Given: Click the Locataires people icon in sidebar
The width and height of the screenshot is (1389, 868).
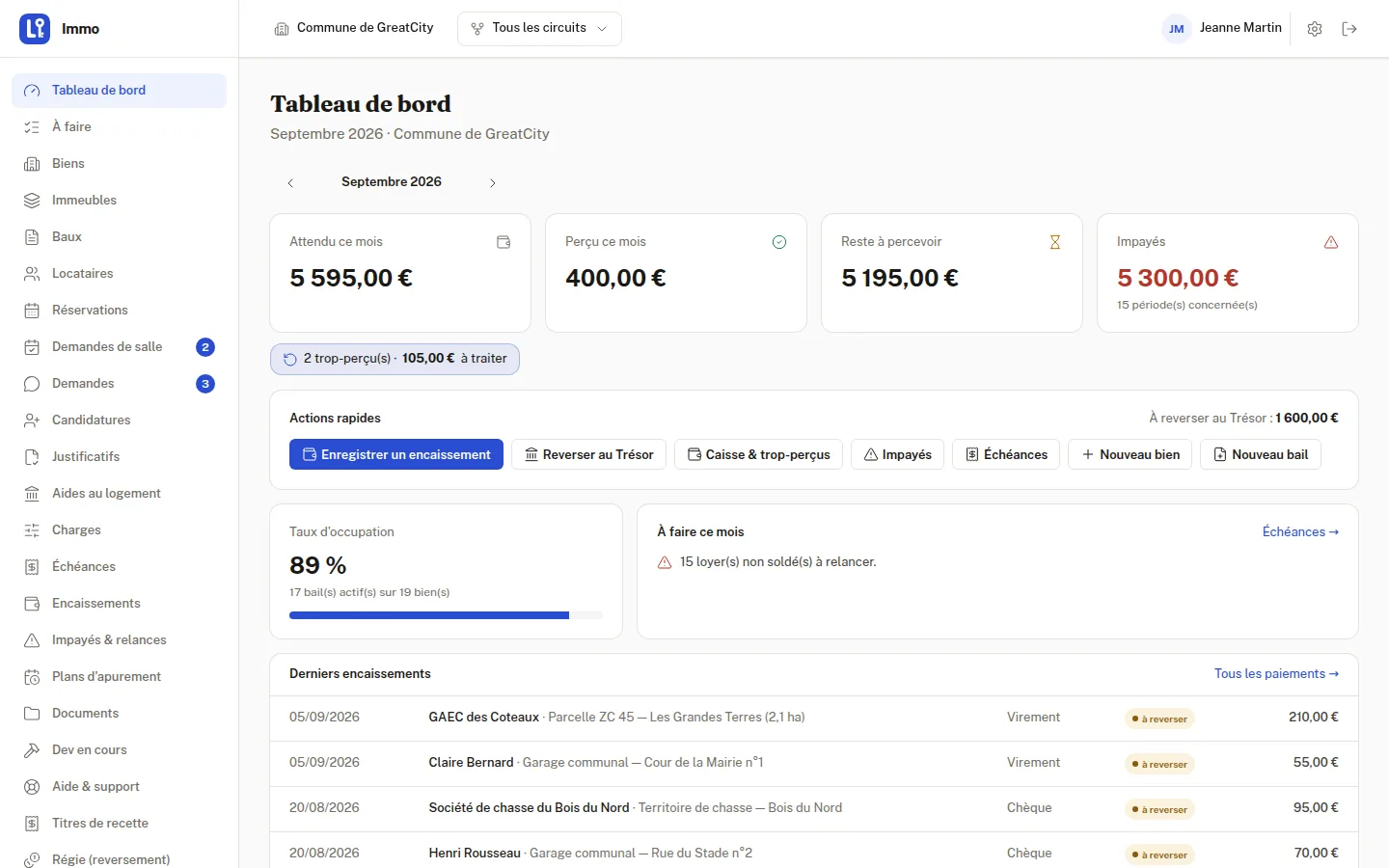Looking at the screenshot, I should [x=32, y=274].
